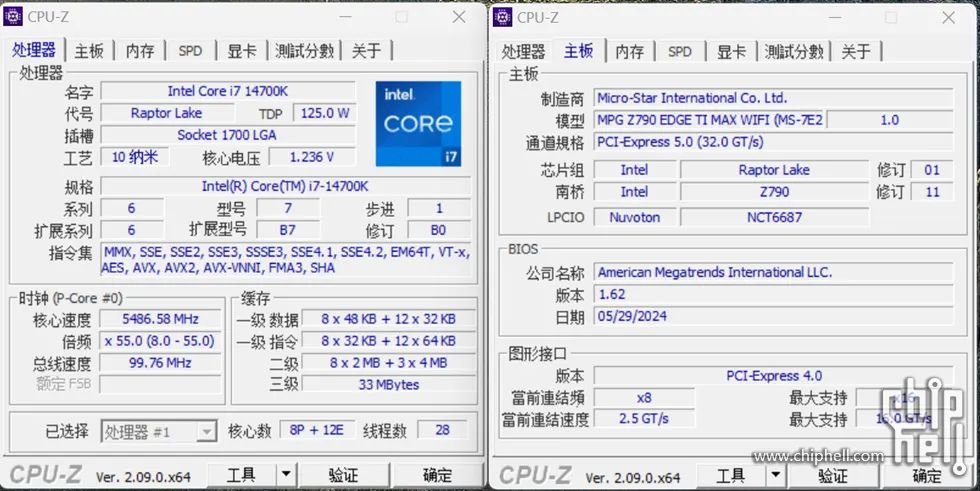Screen dimensions: 980x491
Task: Click the 1.236 V core voltage value
Action: (312, 157)
